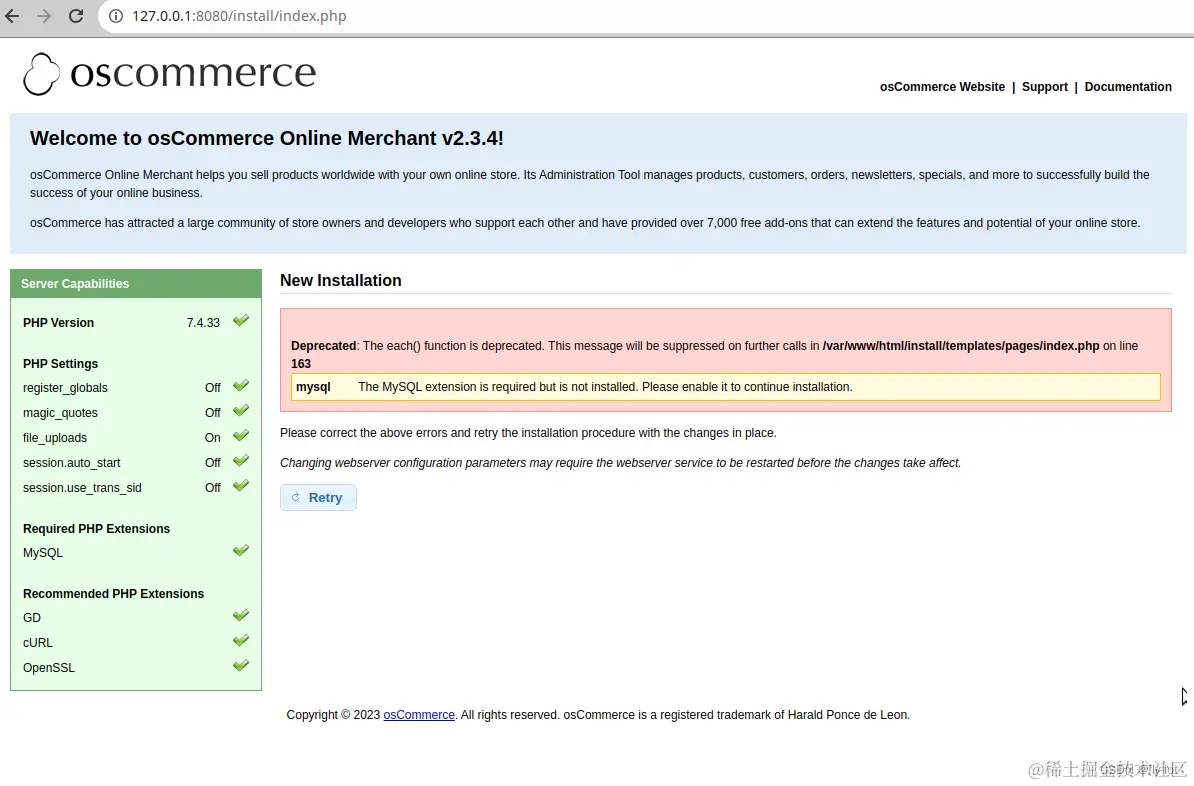1194x786 pixels.
Task: Click the site information icon in address bar
Action: (x=116, y=16)
